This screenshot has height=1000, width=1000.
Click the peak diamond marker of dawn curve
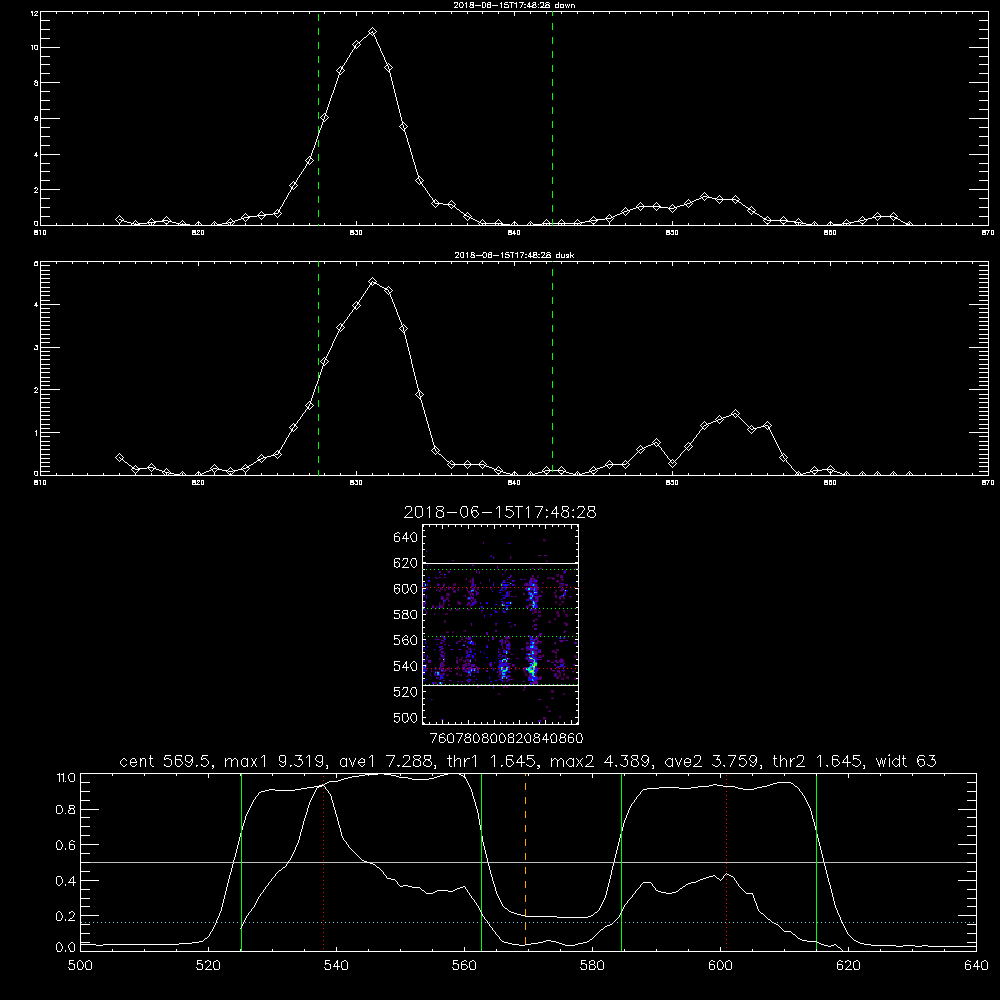pos(372,31)
